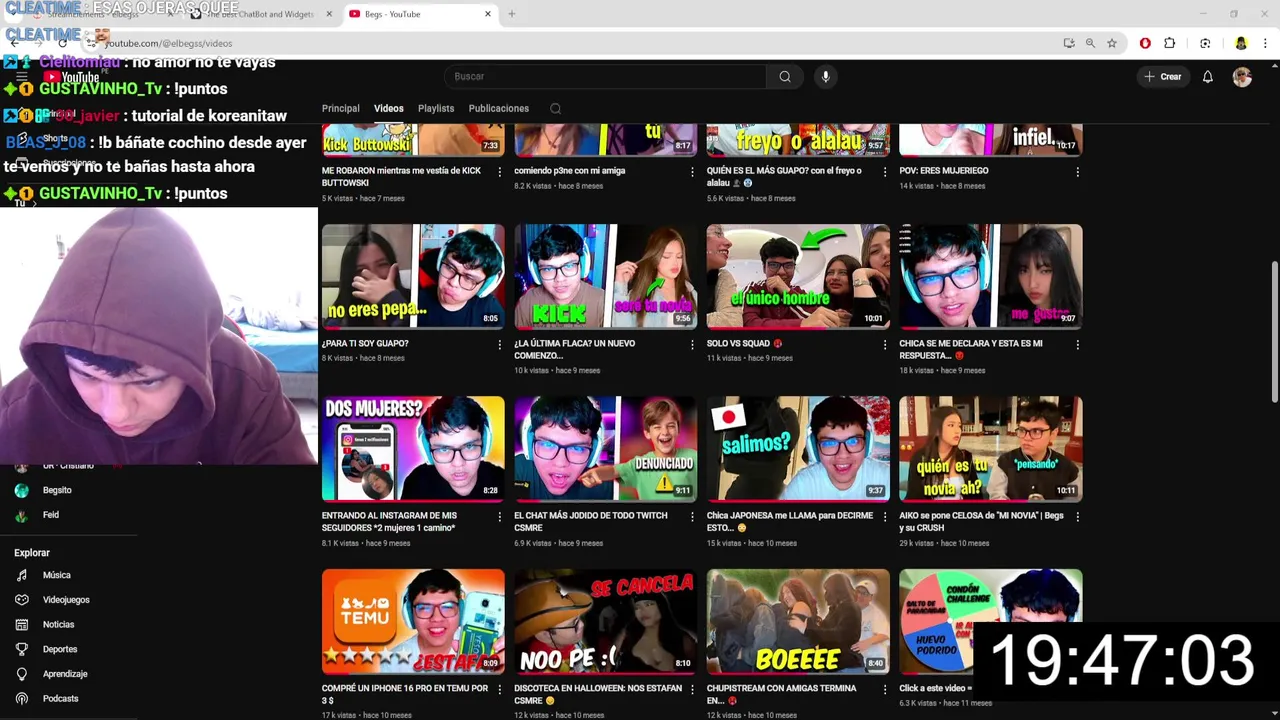
Task: Open options menu for ¿PARA TI SOY GUAPO? video
Action: tap(499, 345)
